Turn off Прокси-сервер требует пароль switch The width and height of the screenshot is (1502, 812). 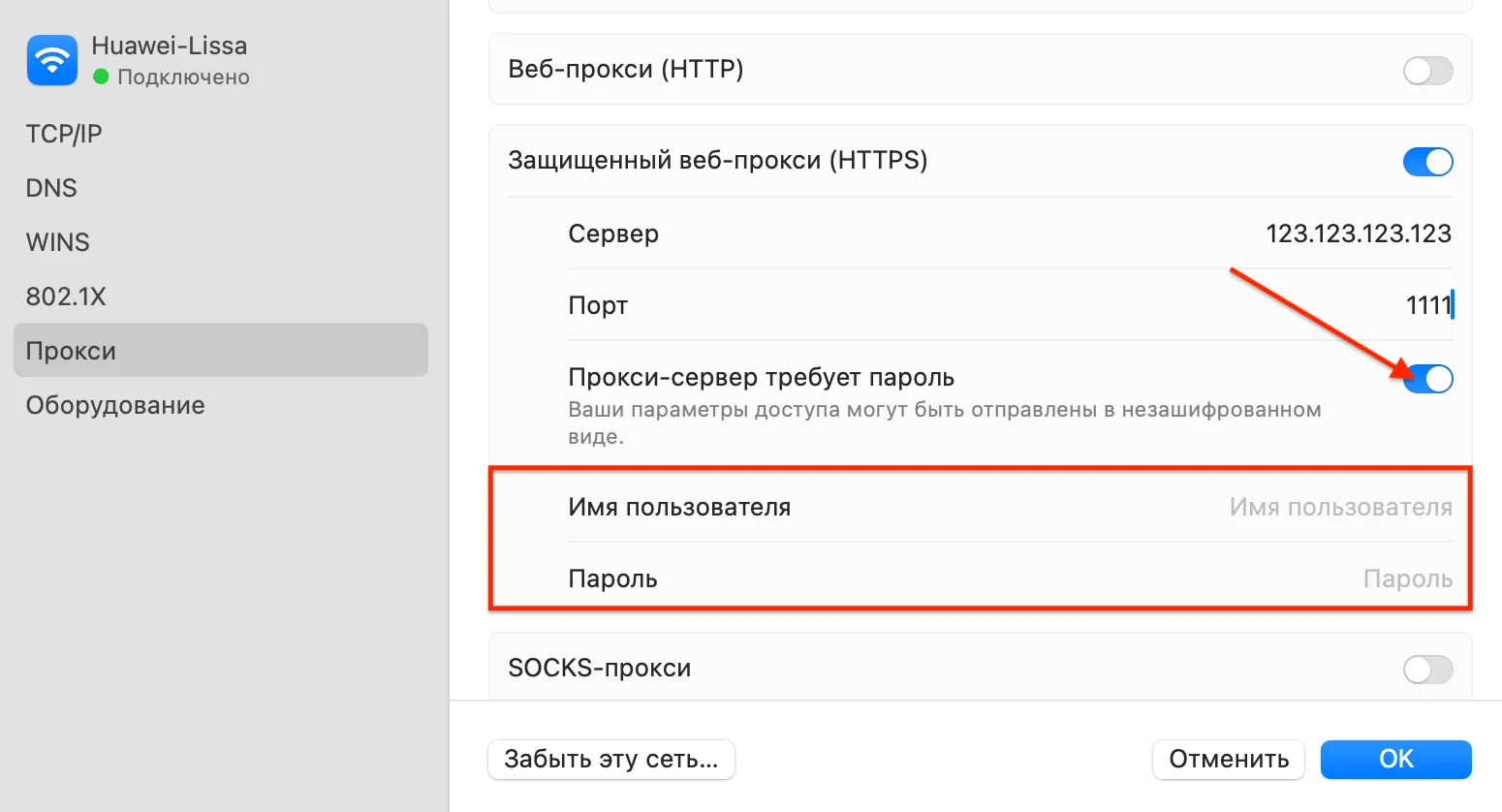(1427, 379)
